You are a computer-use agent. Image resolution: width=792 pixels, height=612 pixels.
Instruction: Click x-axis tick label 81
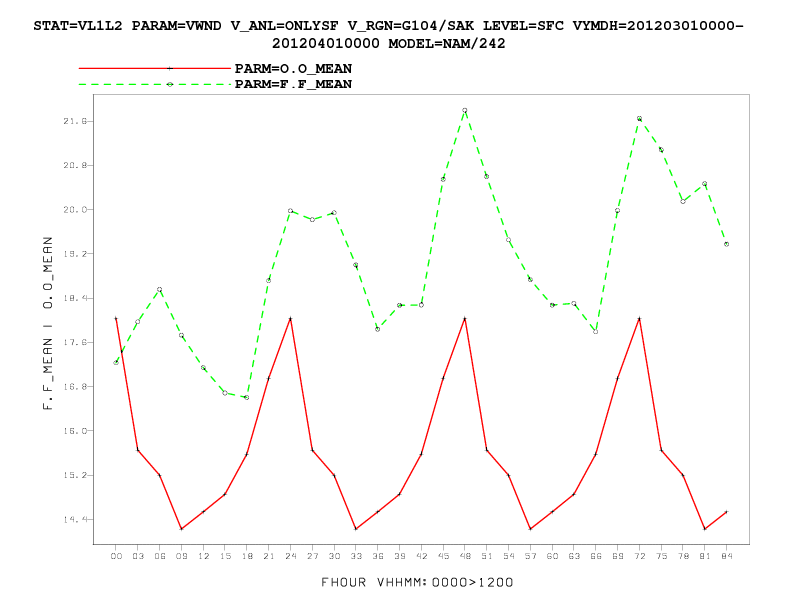click(705, 556)
